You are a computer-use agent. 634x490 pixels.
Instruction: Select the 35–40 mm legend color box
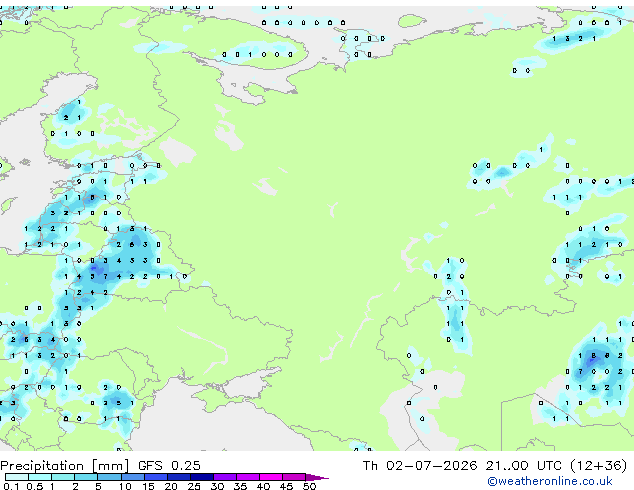pyautogui.click(x=247, y=477)
